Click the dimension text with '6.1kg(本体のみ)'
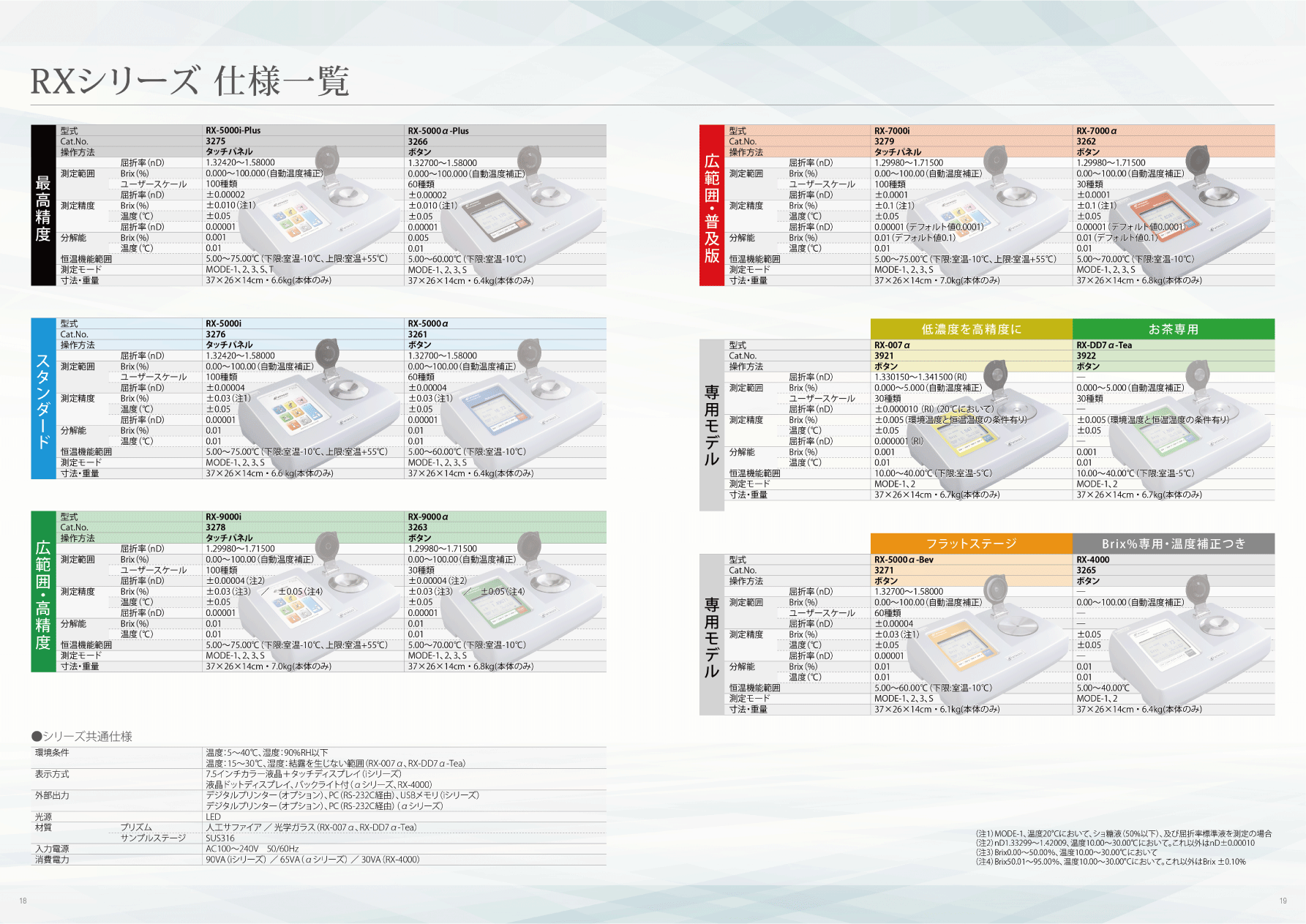1306x924 pixels. click(937, 710)
